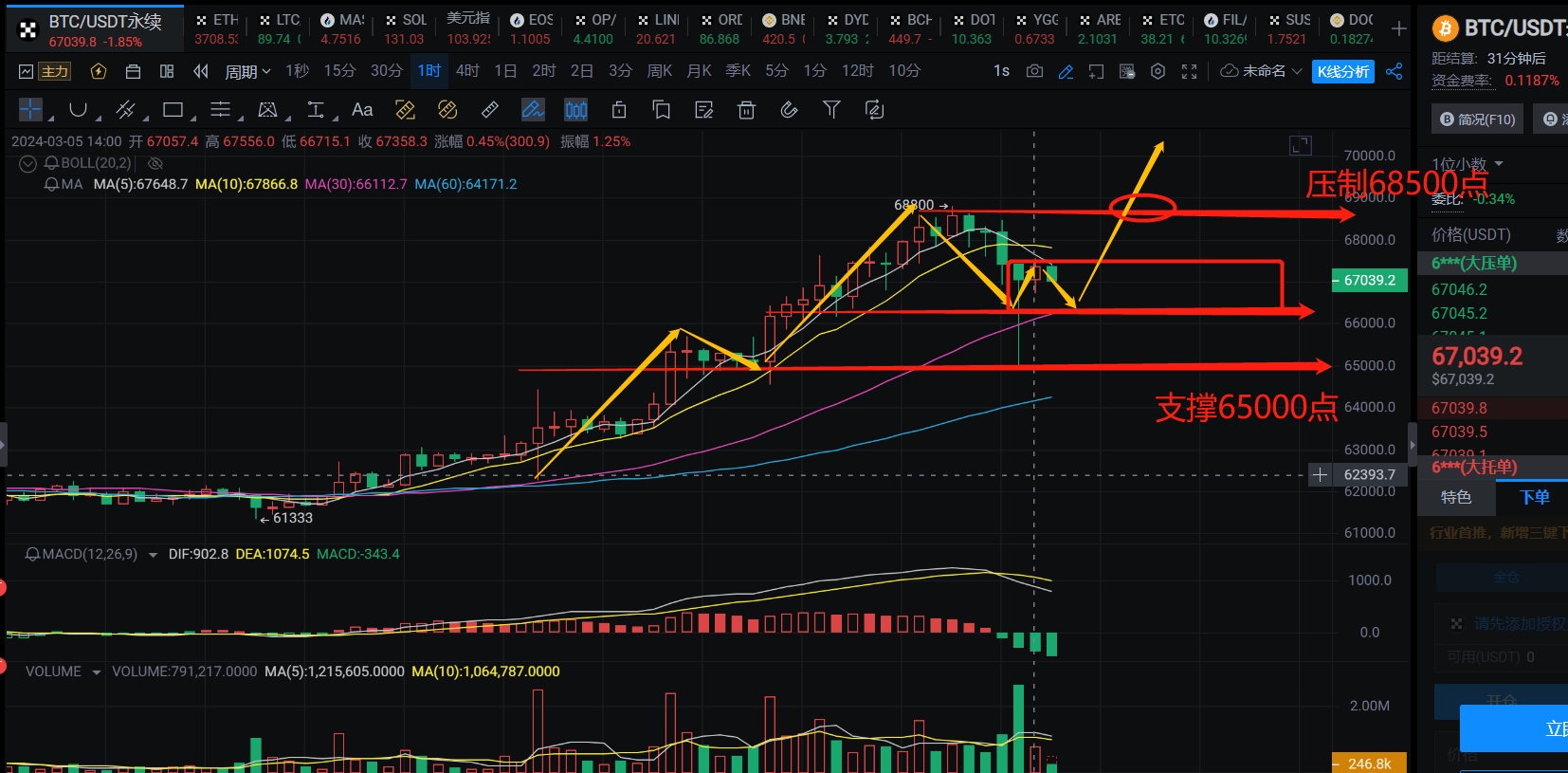Click the filter funnel icon
The height and width of the screenshot is (773, 1568).
pyautogui.click(x=831, y=110)
